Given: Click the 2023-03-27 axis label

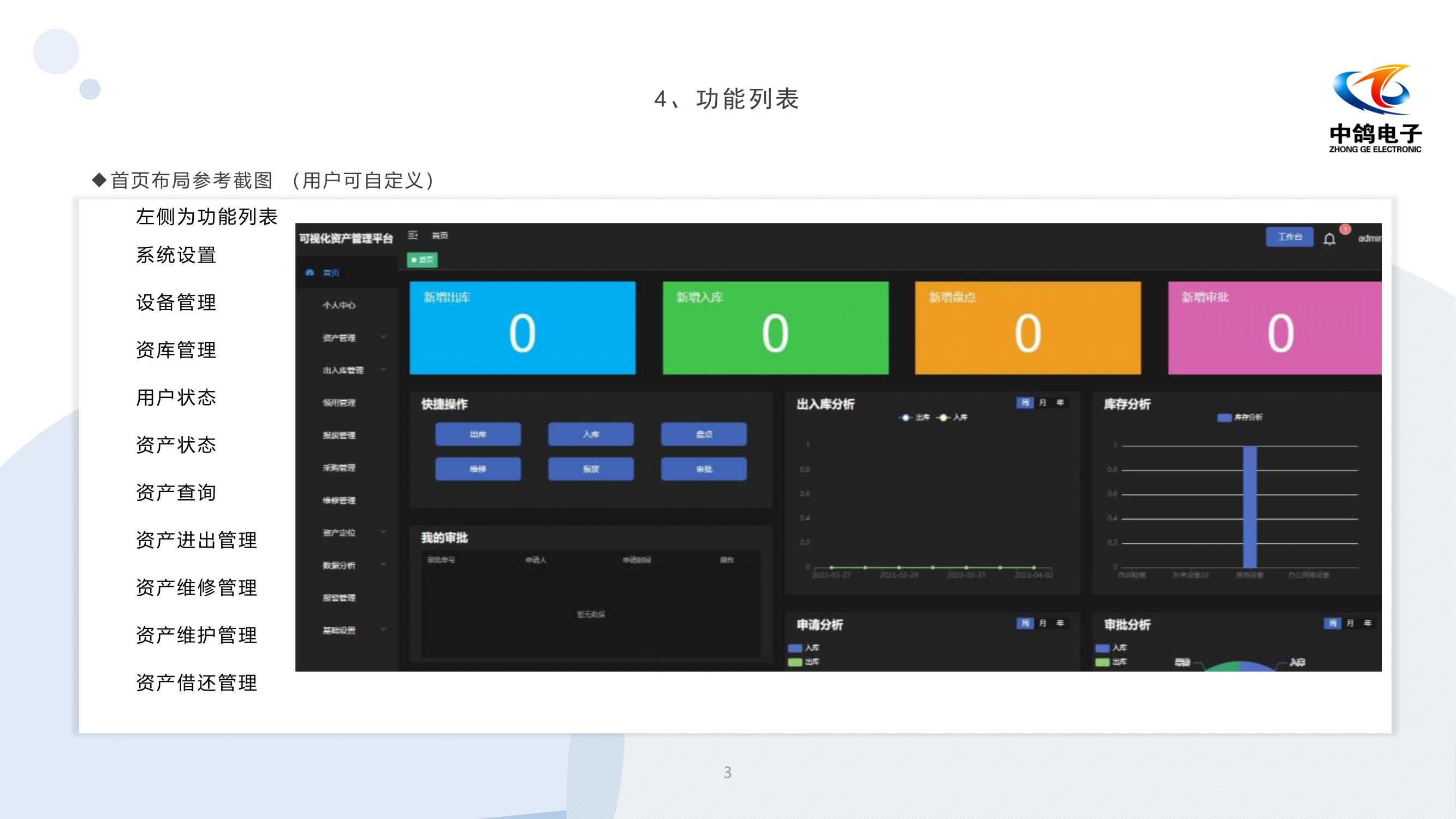Looking at the screenshot, I should point(831,575).
